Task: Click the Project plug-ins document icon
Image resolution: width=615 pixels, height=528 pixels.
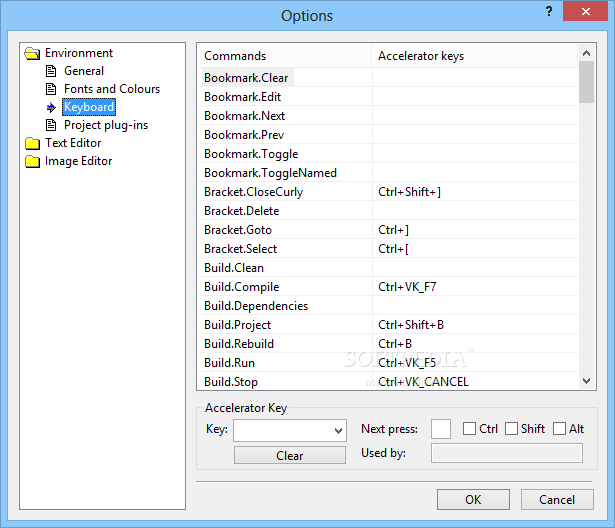Action: tap(51, 125)
